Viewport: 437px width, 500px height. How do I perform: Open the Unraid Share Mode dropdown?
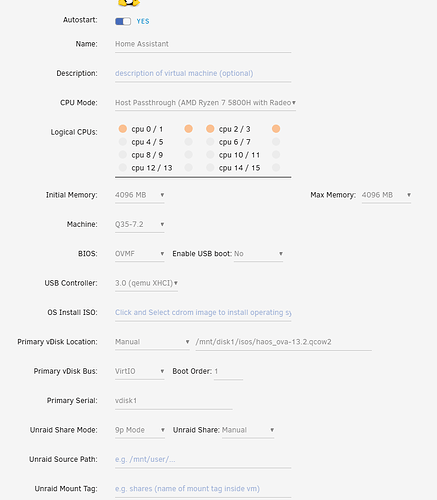tap(140, 430)
